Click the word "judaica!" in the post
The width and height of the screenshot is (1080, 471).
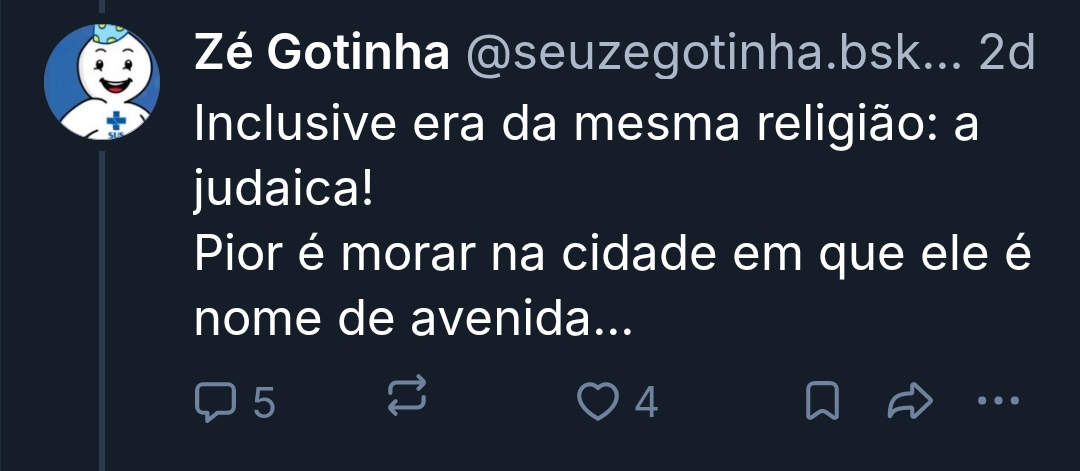[282, 190]
